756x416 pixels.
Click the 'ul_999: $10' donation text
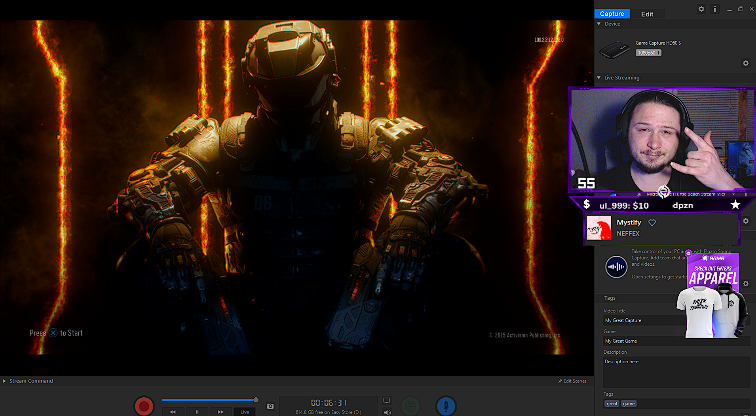click(624, 205)
